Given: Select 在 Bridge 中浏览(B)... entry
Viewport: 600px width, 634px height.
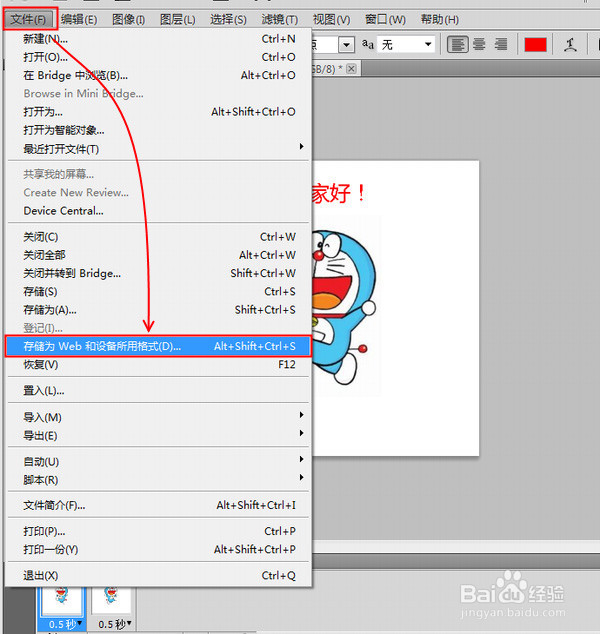Looking at the screenshot, I should pos(158,75).
